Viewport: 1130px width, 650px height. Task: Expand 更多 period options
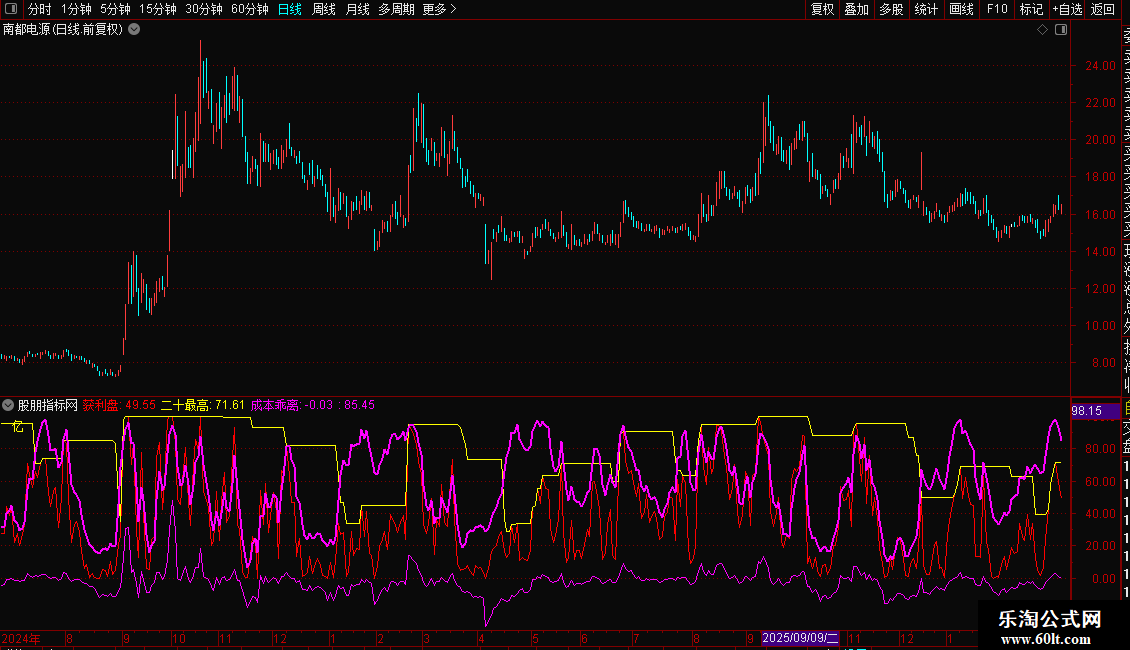tap(439, 10)
